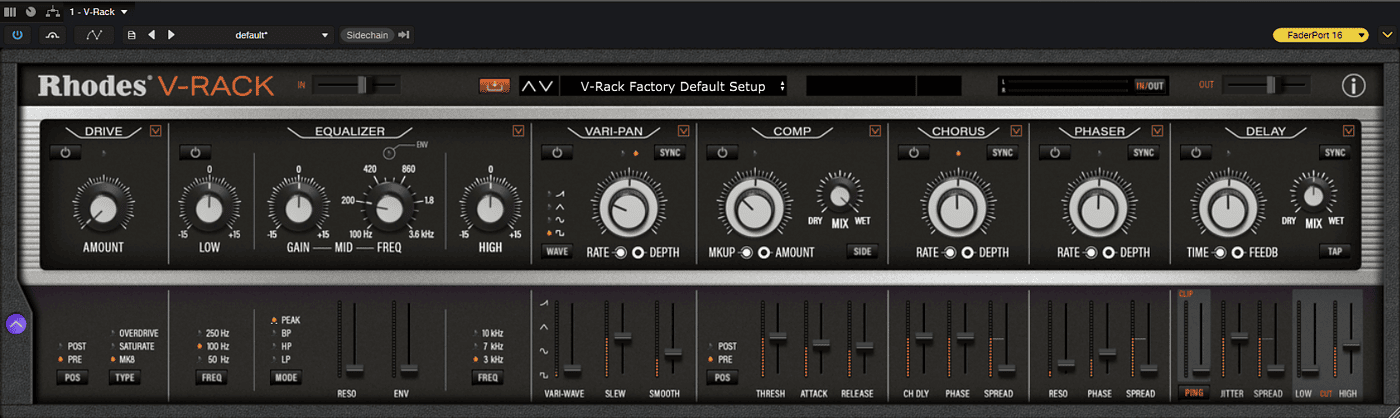Viewport: 1400px width, 418px height.
Task: Click the purple collapse arrow on left edge
Action: (x=16, y=323)
